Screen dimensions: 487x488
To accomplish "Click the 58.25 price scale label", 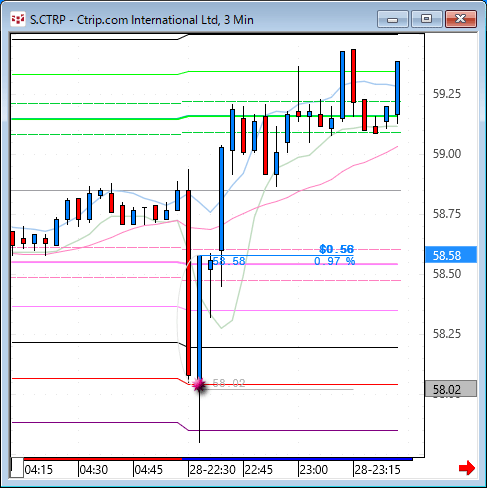I will [447, 333].
